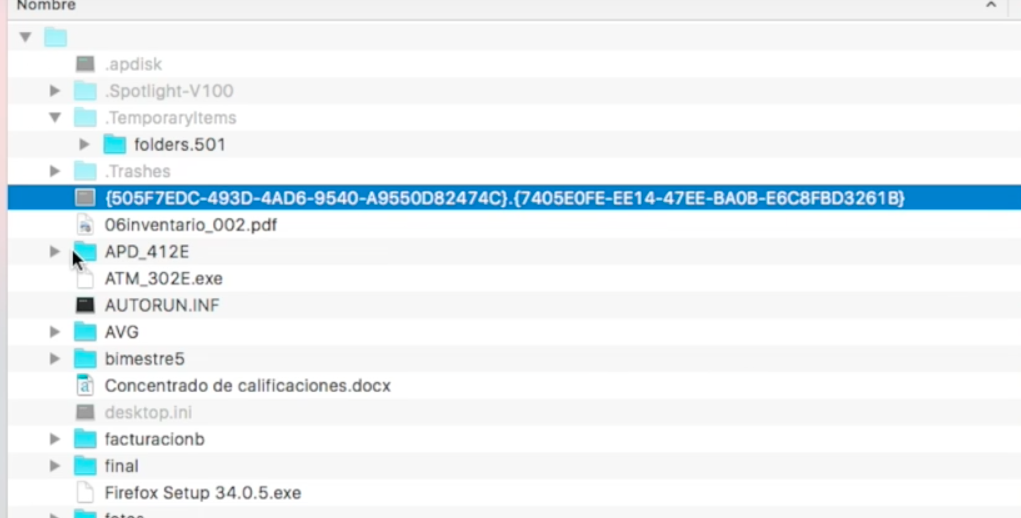This screenshot has width=1021, height=518.
Task: Expand the .Trashes folder
Action: pos(55,171)
